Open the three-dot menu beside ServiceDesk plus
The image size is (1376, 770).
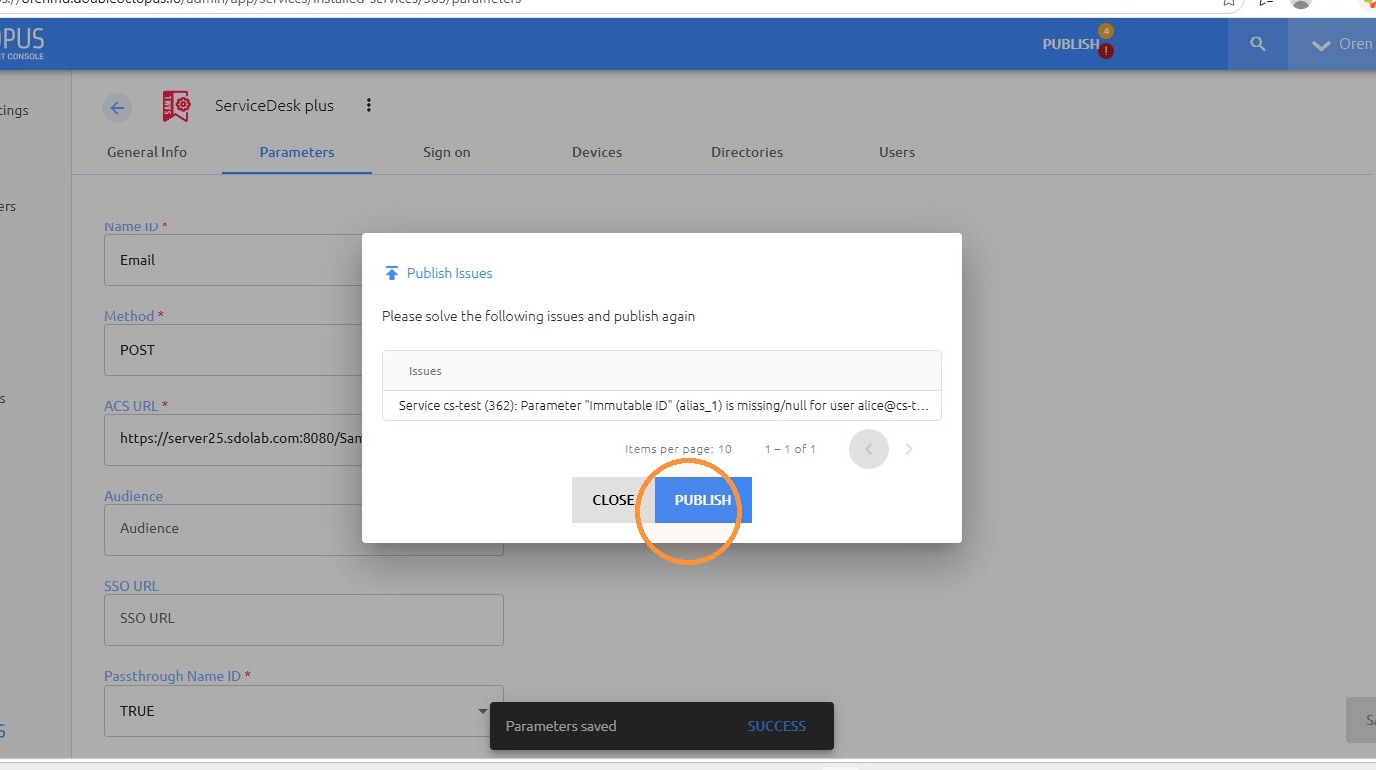pyautogui.click(x=368, y=105)
